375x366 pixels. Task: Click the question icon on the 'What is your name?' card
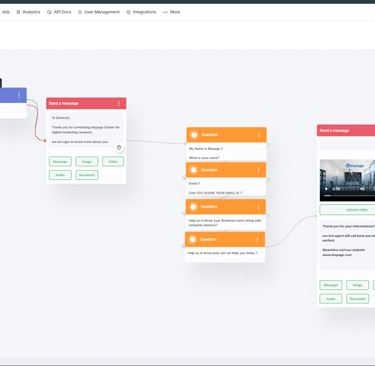[194, 135]
